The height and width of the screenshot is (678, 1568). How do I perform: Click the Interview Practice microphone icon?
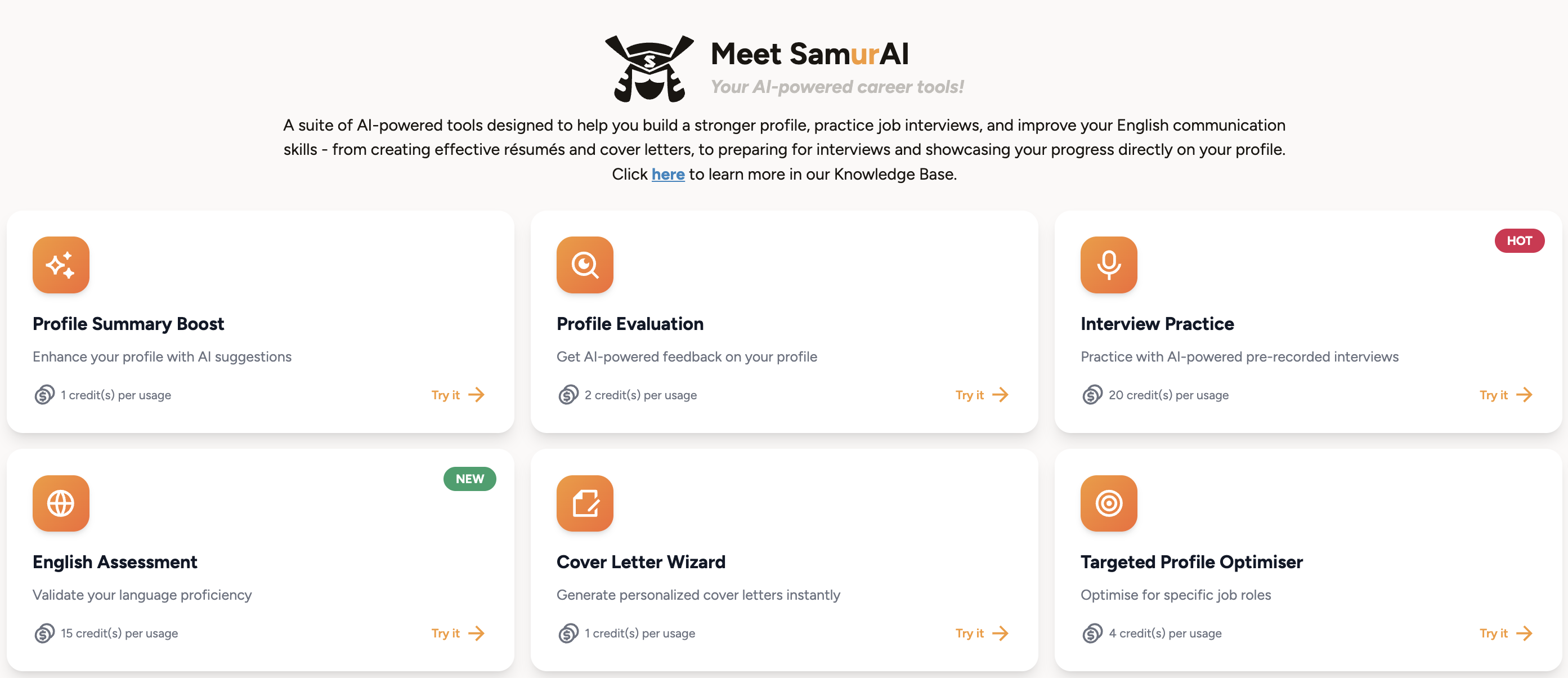(x=1108, y=265)
